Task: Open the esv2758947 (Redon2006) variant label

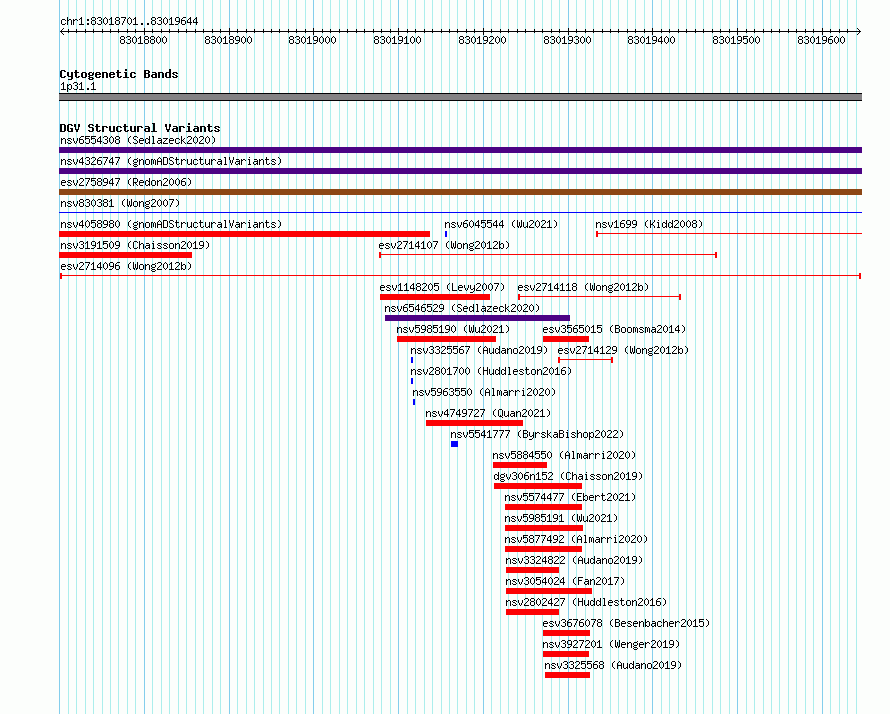Action: point(126,182)
